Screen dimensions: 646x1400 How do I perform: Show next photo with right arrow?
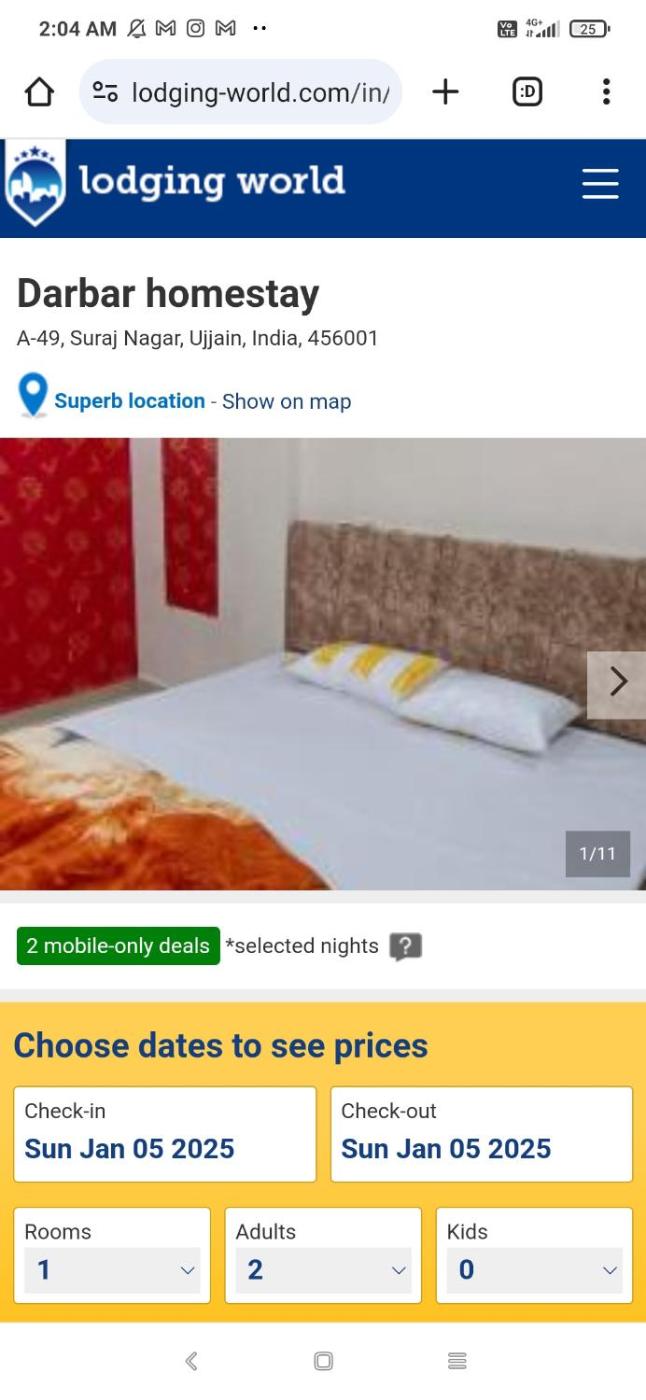pyautogui.click(x=617, y=682)
